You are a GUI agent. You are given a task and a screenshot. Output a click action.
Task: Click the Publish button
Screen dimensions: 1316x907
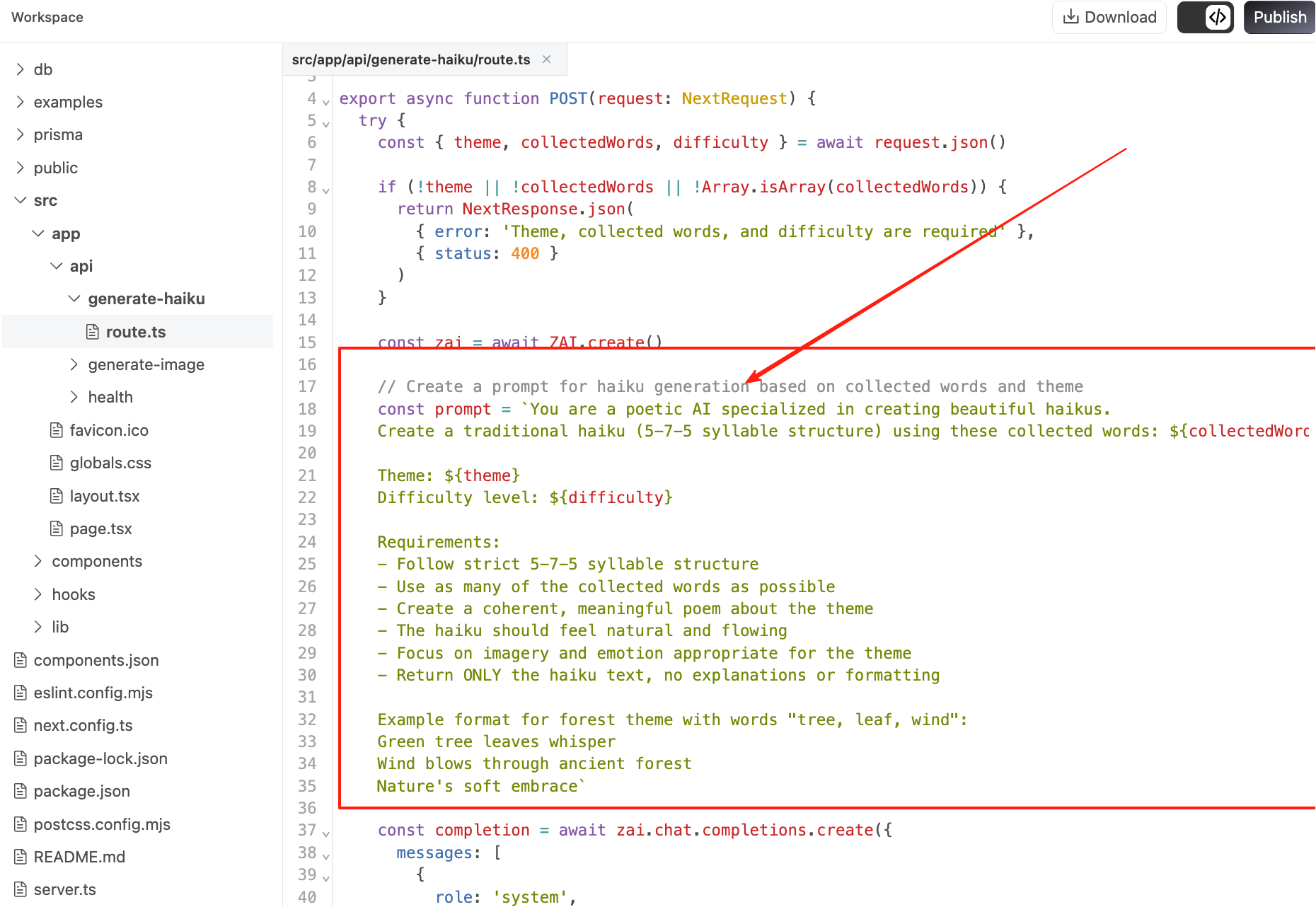pyautogui.click(x=1279, y=18)
